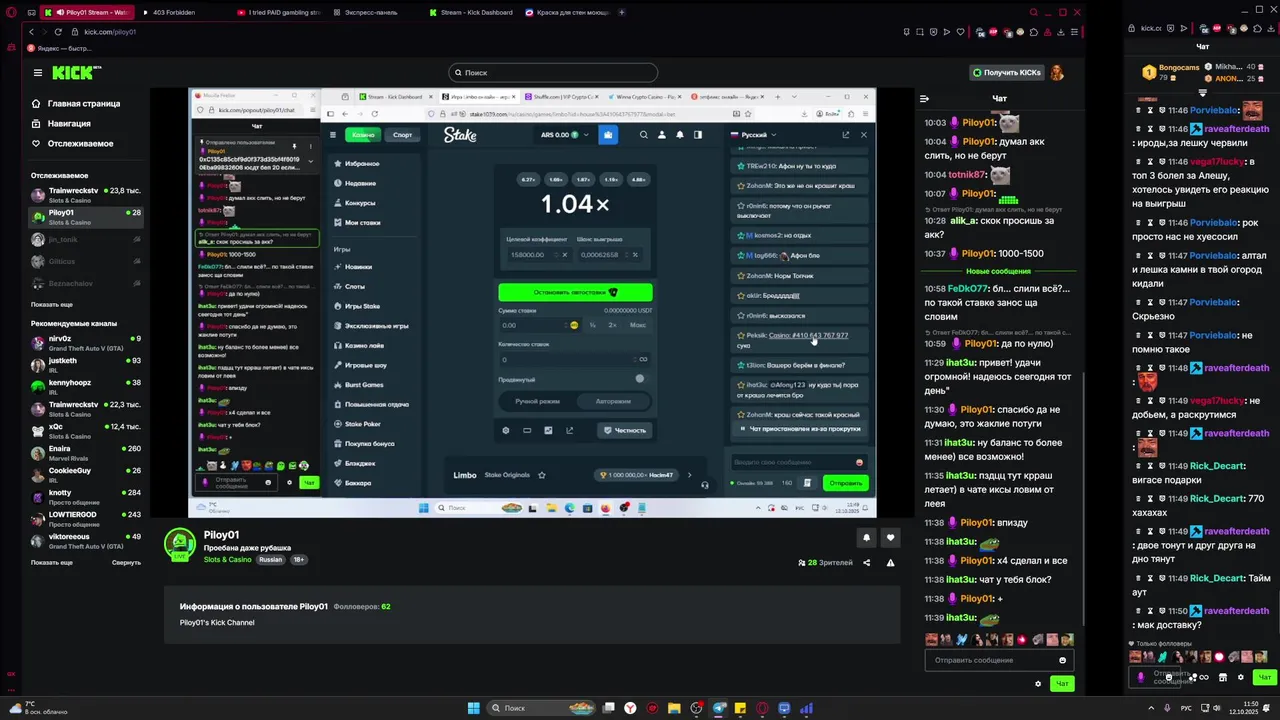Open popout chat settings gear
The width and height of the screenshot is (1280, 720).
tap(1241, 677)
